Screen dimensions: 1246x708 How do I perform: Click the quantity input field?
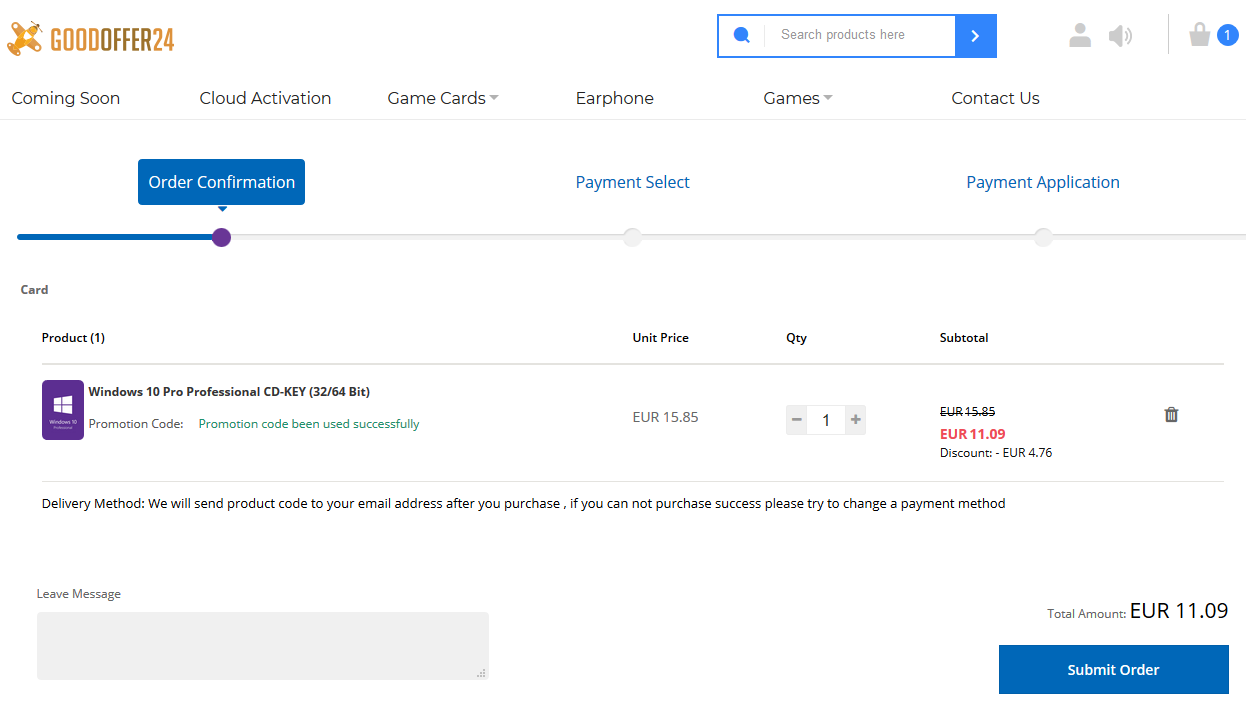coord(826,420)
